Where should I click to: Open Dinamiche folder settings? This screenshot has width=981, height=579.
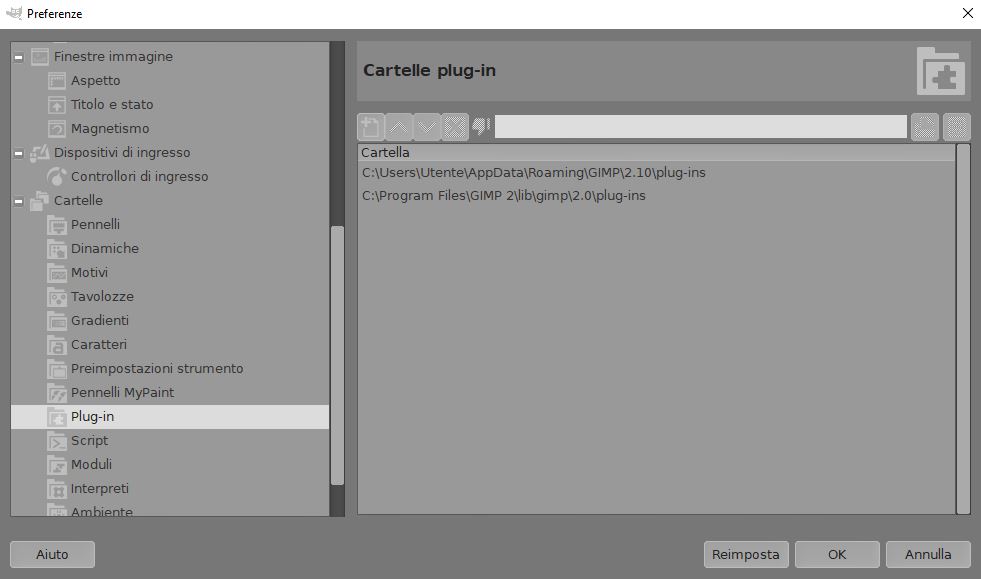104,249
